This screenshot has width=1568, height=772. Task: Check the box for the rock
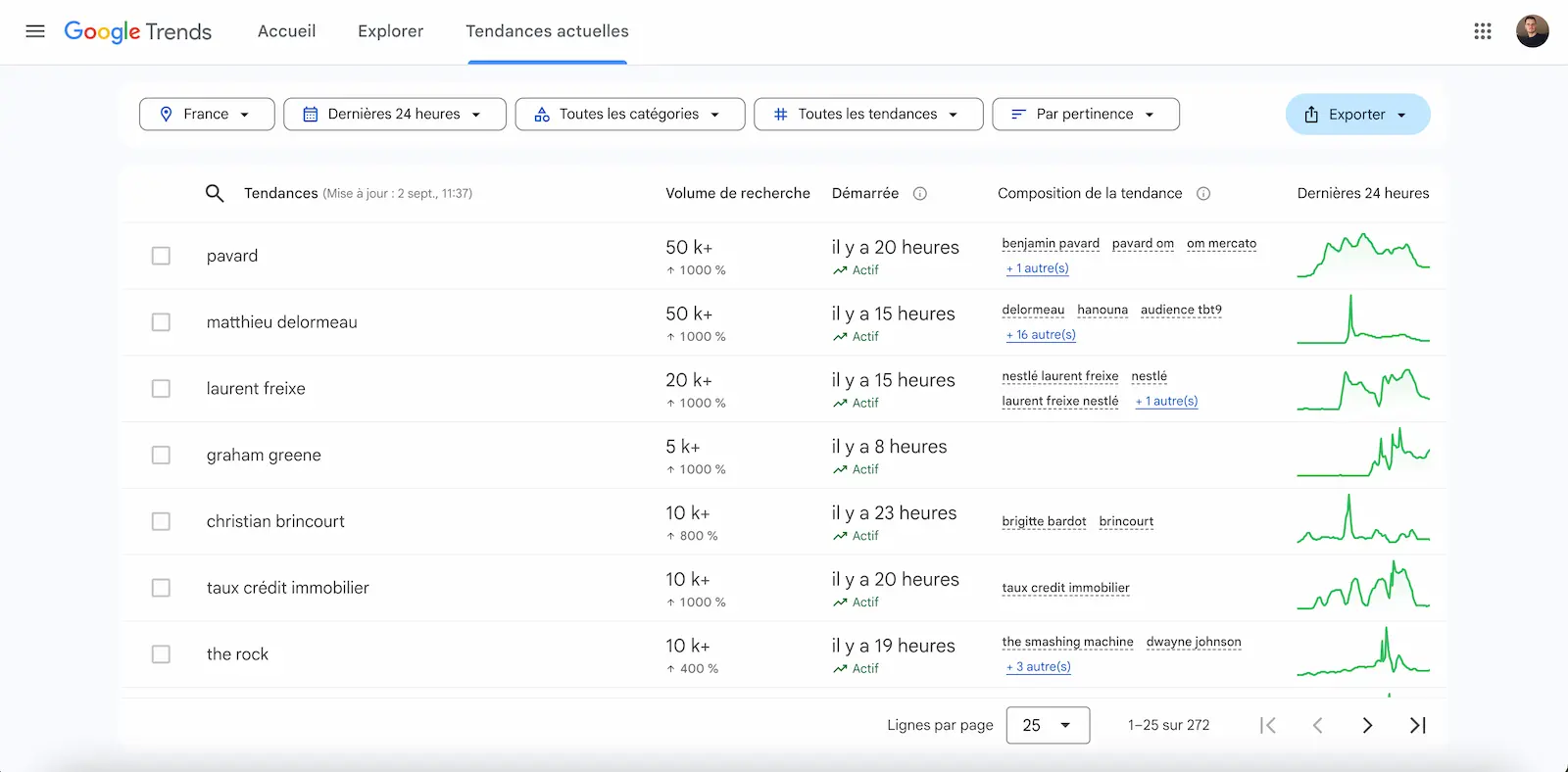(161, 654)
